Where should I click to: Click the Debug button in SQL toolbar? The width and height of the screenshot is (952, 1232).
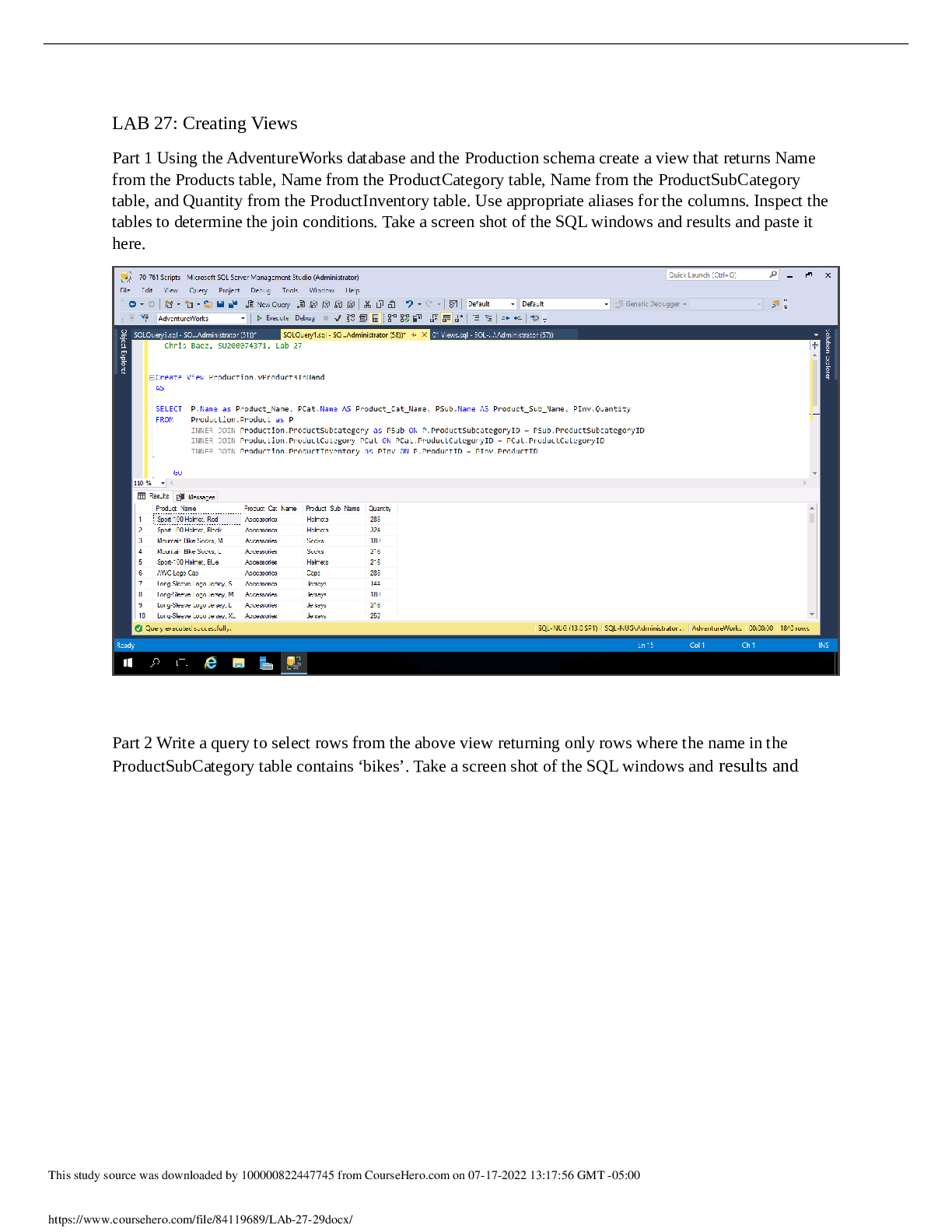(305, 318)
